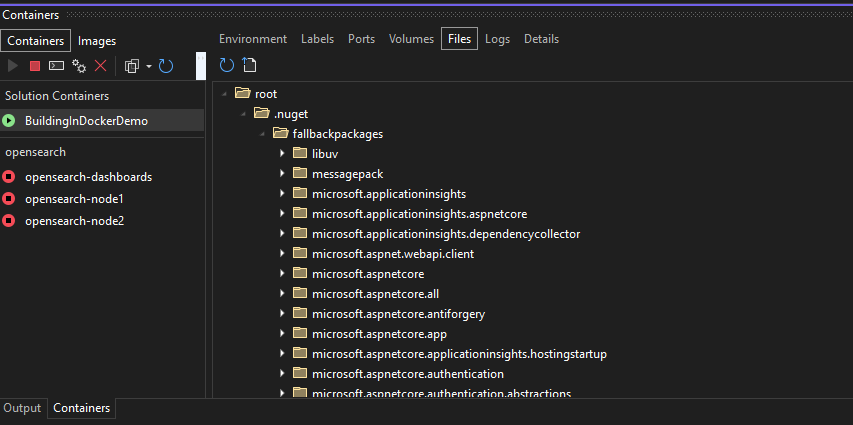This screenshot has height=425, width=853.
Task: Expand the microsoft.applicationinsights.dependencycollector folder
Action: (282, 233)
